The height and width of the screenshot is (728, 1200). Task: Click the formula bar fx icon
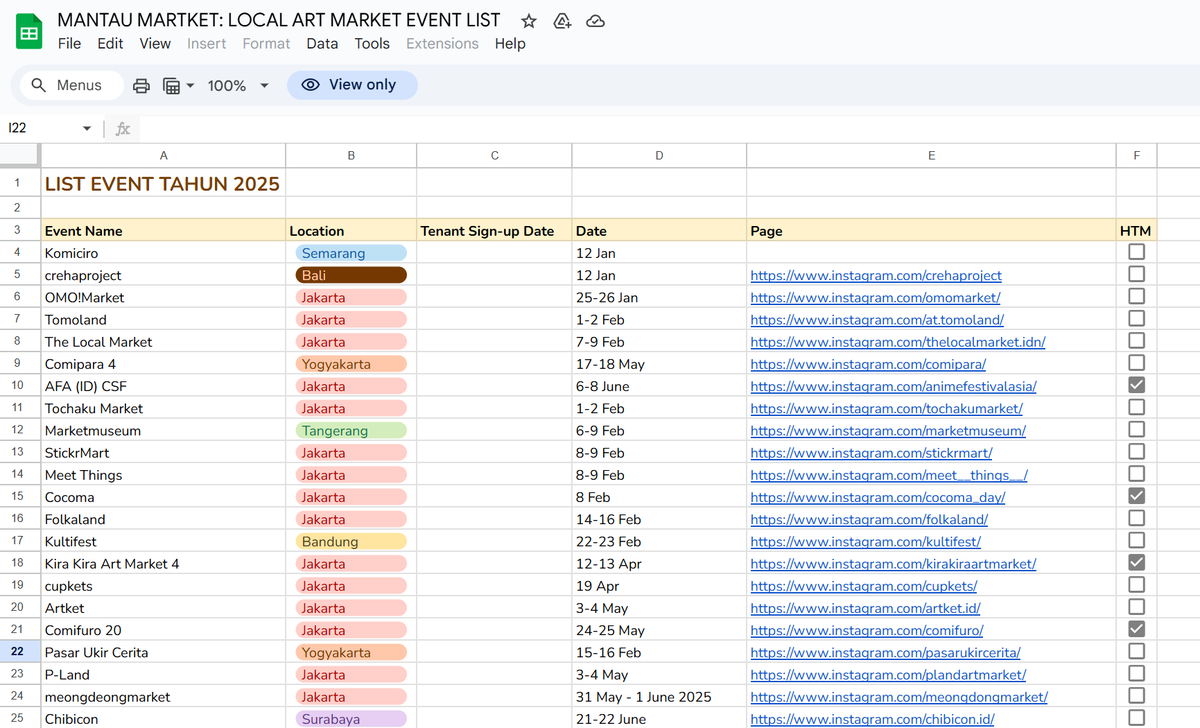tap(123, 129)
